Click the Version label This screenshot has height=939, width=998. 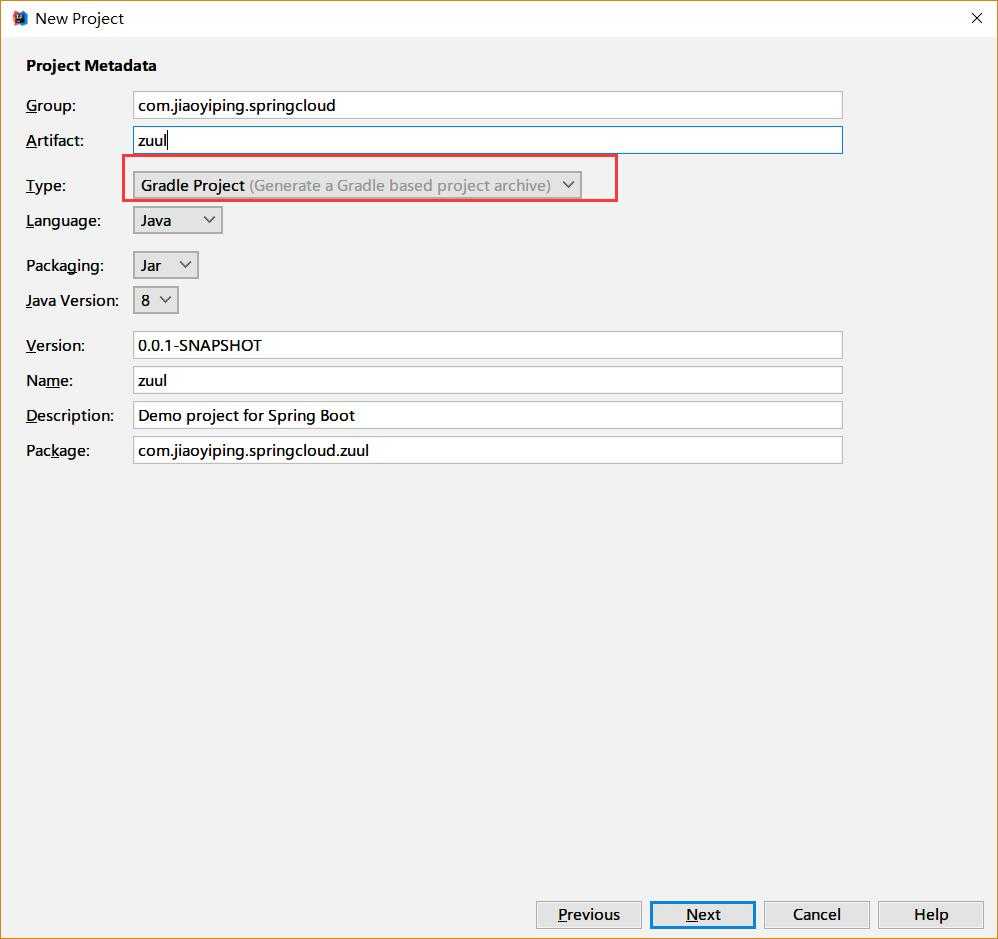[x=55, y=346]
